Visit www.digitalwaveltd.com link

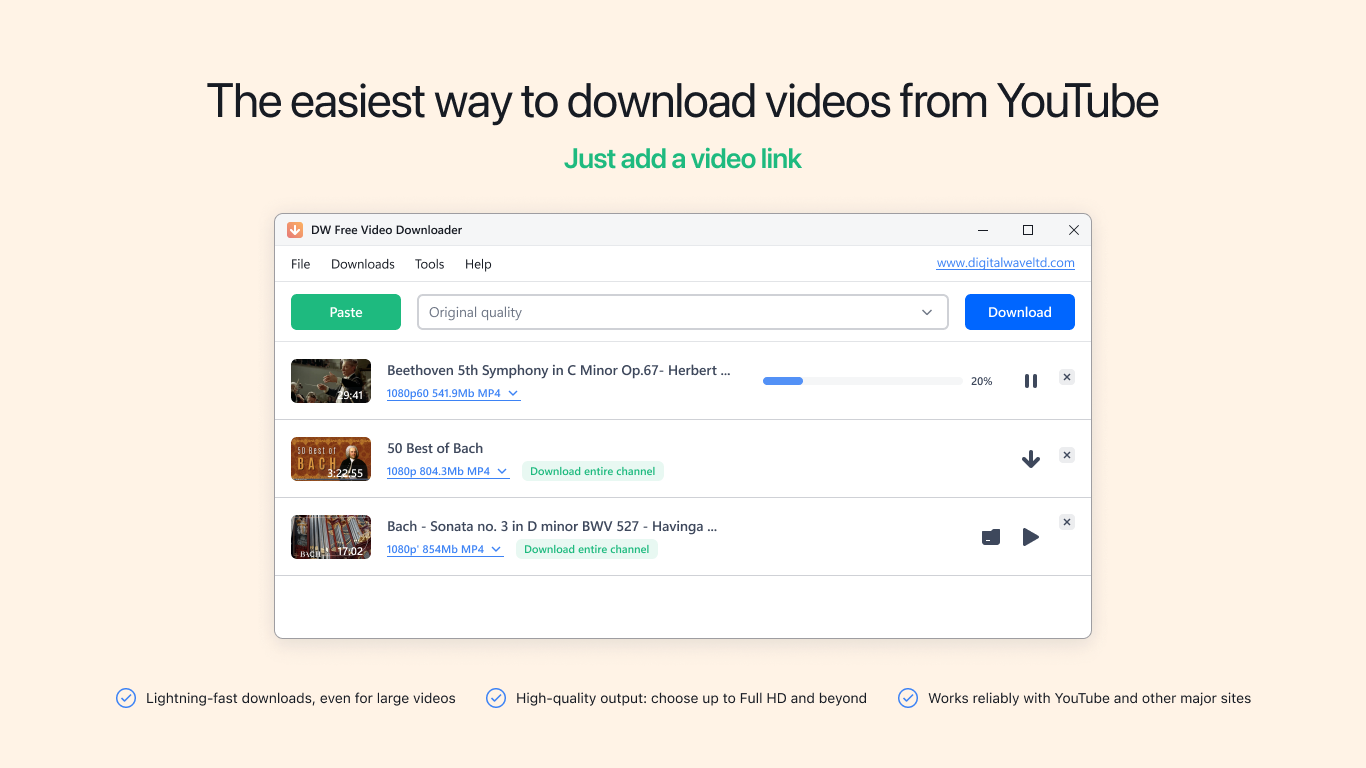coord(1006,262)
